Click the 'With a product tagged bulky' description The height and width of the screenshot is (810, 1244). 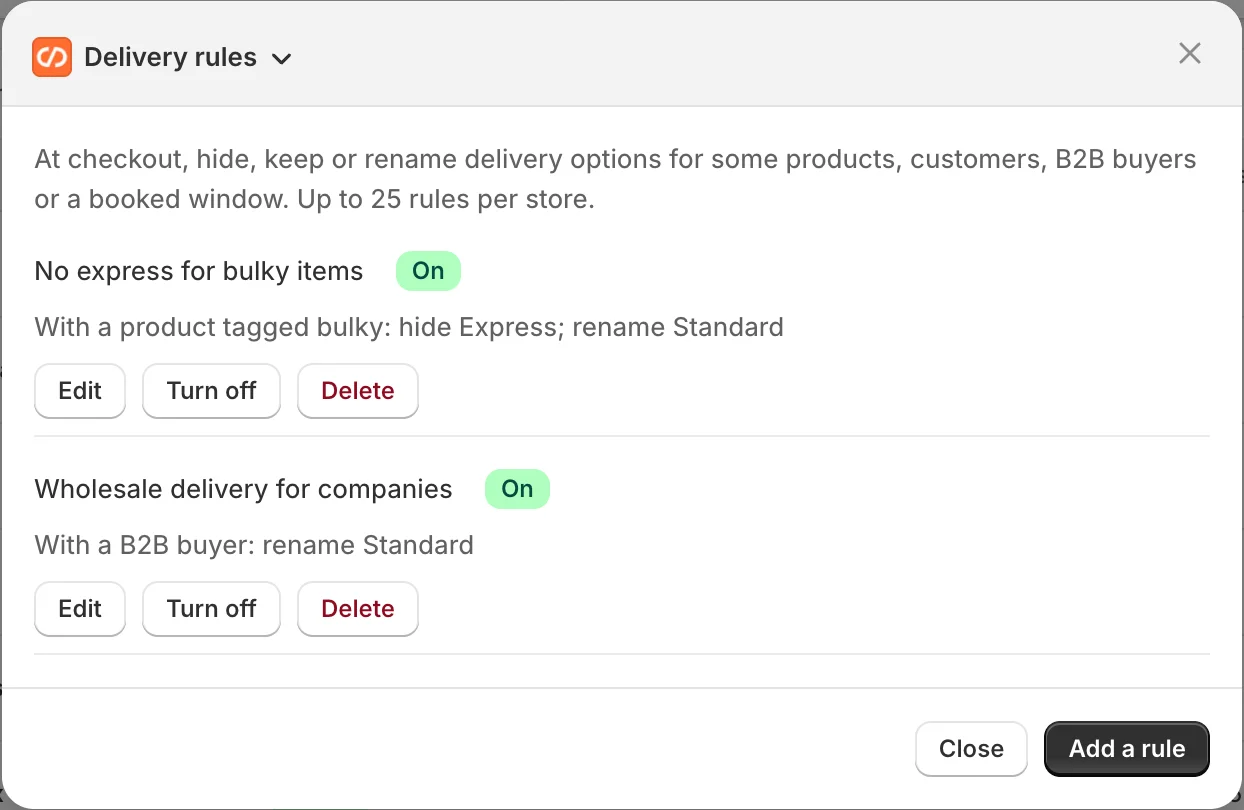[409, 327]
